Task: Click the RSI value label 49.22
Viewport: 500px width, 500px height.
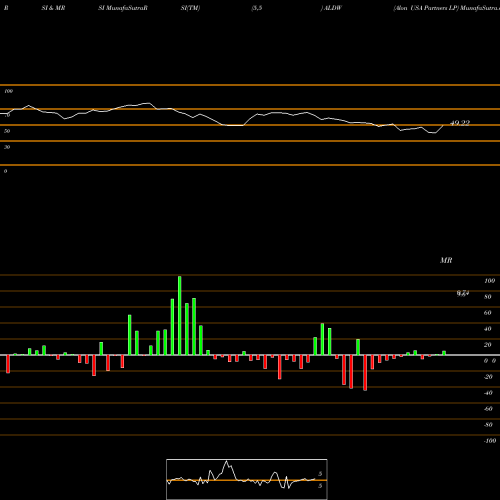Action: [x=460, y=123]
